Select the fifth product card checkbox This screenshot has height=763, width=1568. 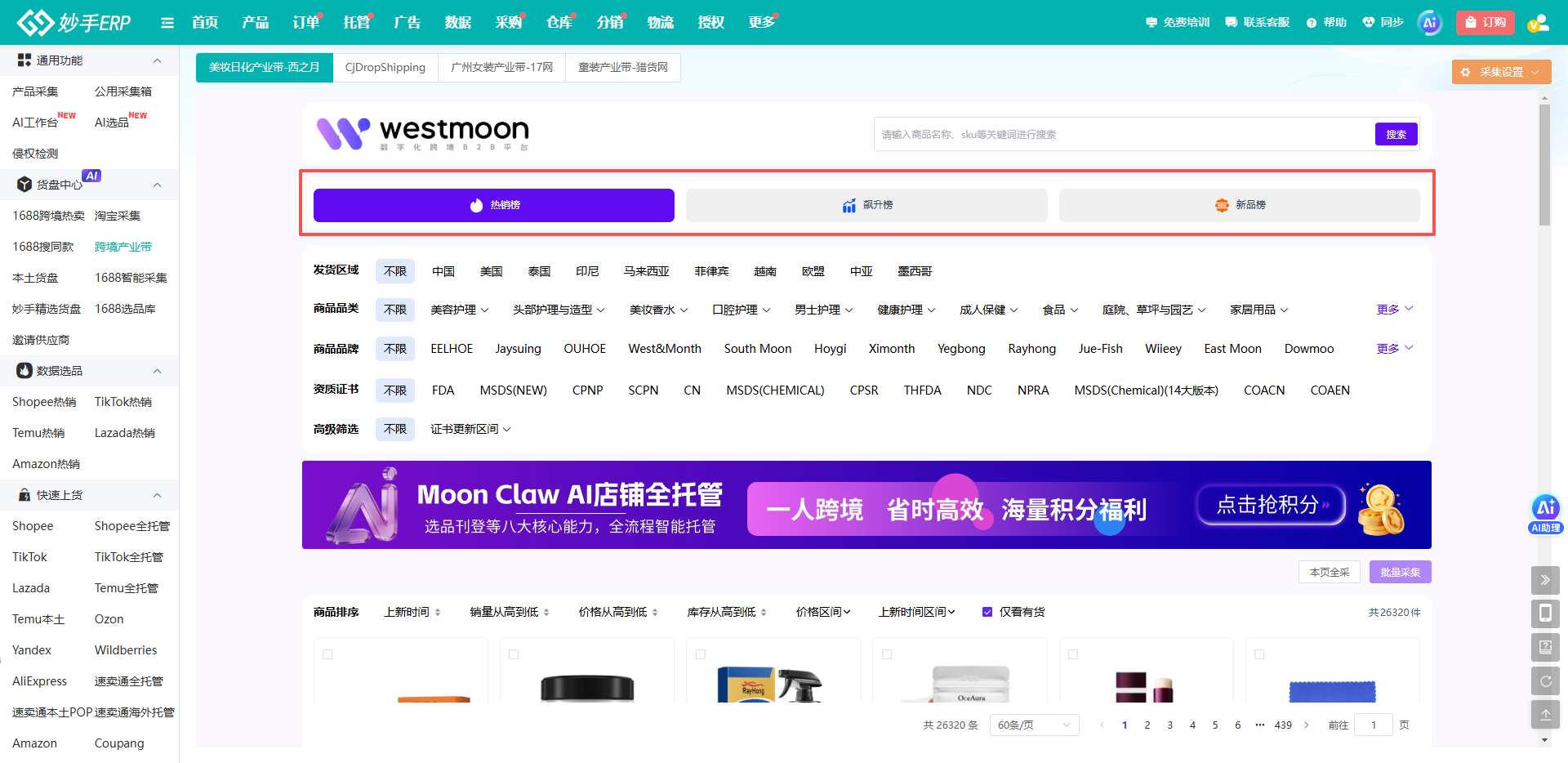pos(1073,654)
